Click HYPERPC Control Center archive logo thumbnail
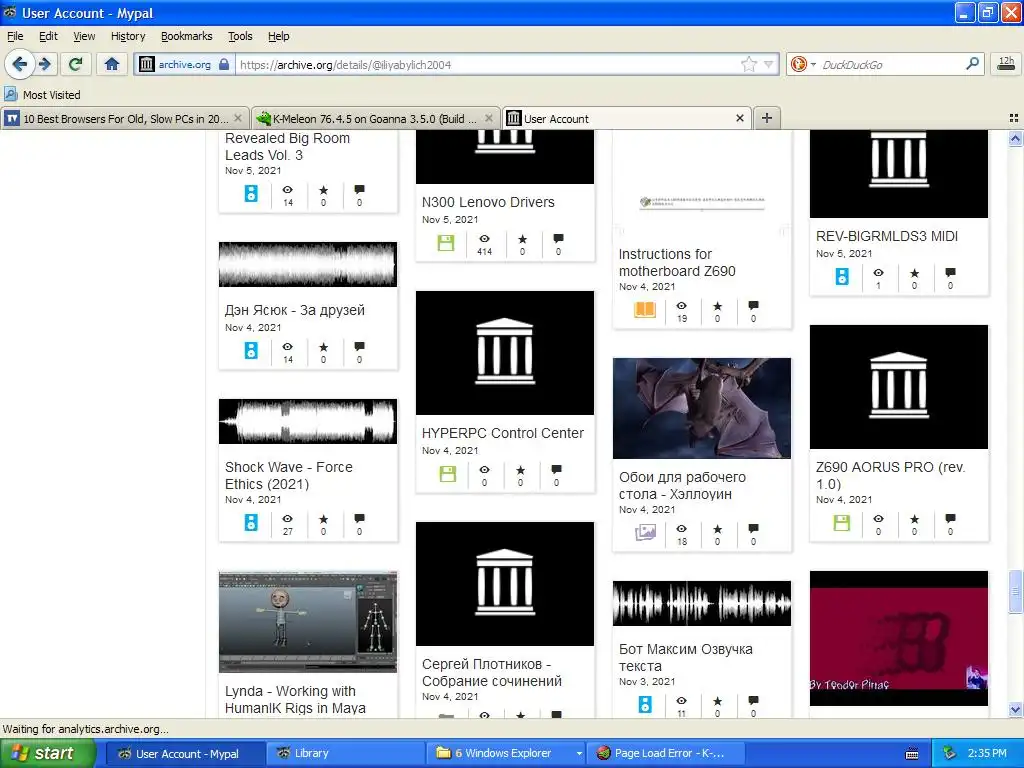The image size is (1024, 768). click(x=505, y=353)
